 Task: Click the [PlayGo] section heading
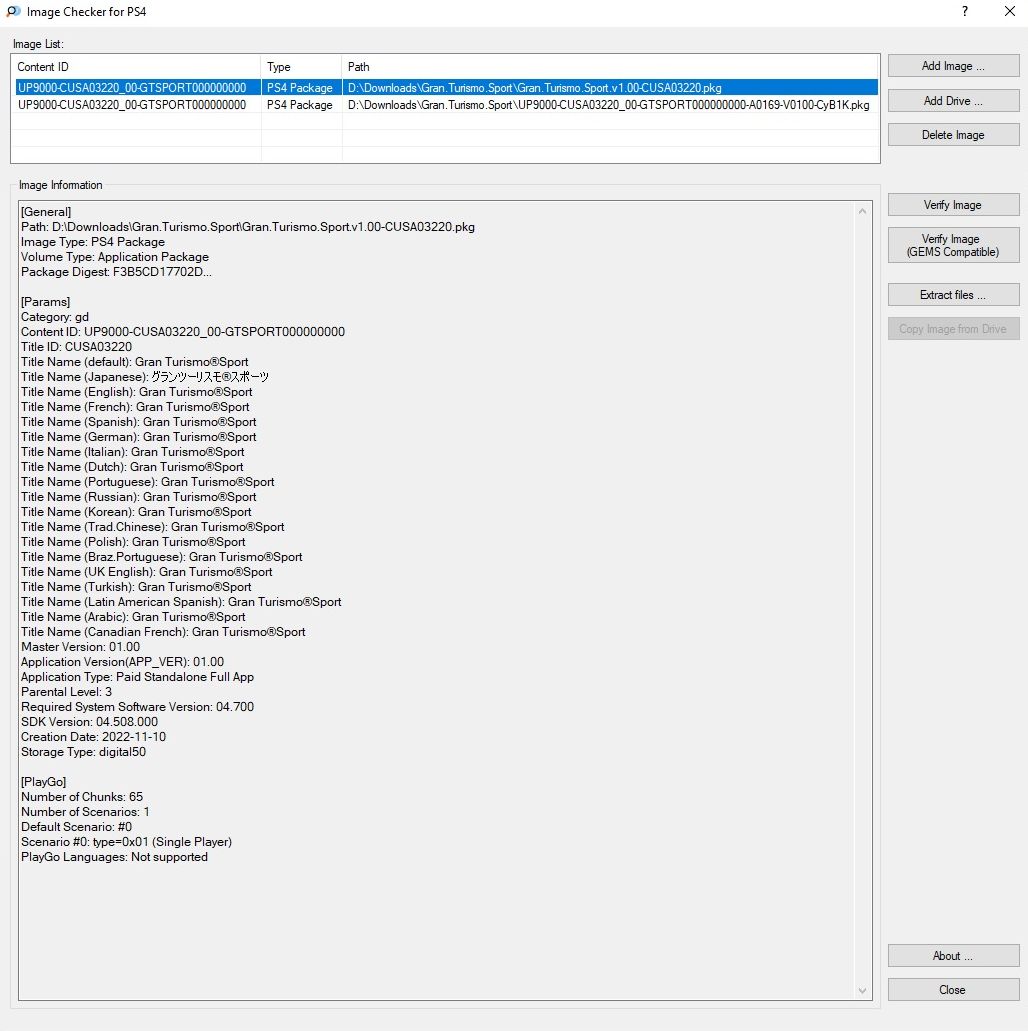[43, 782]
